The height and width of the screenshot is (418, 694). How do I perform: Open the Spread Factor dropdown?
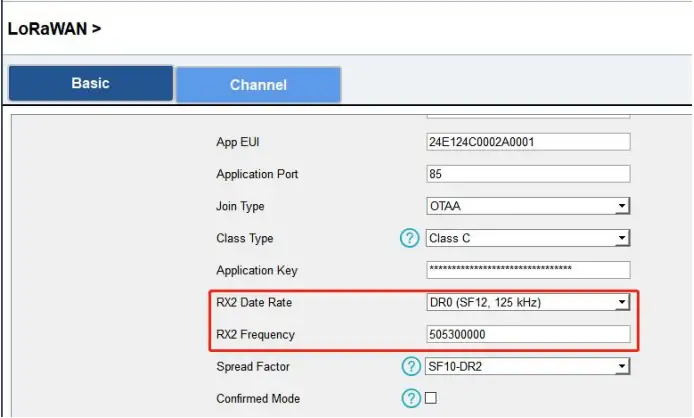(x=527, y=367)
